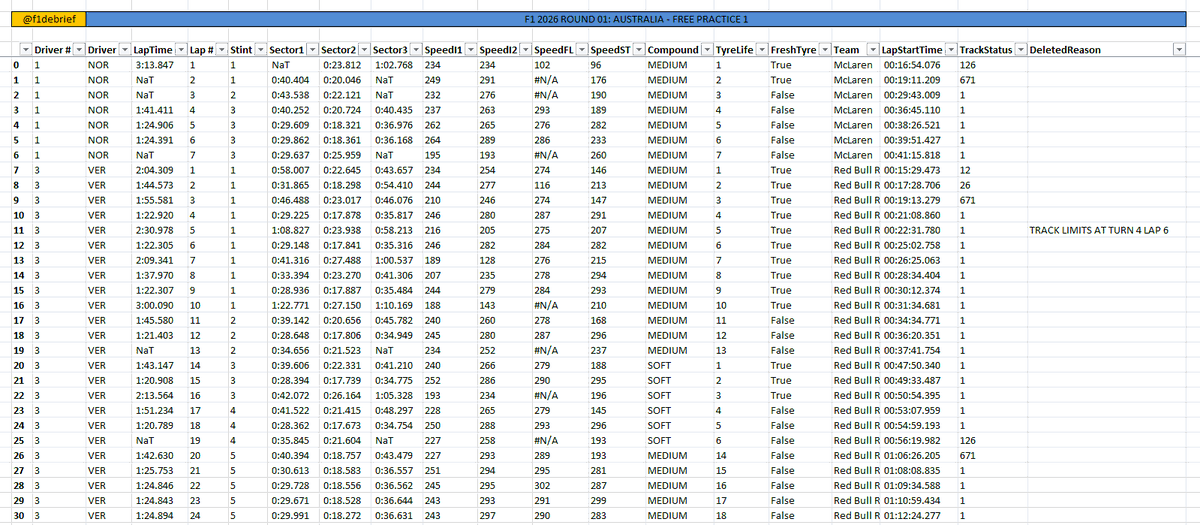Image resolution: width=1200 pixels, height=525 pixels.
Task: Select the LapTime cell 3:00.090
Action: (159, 306)
